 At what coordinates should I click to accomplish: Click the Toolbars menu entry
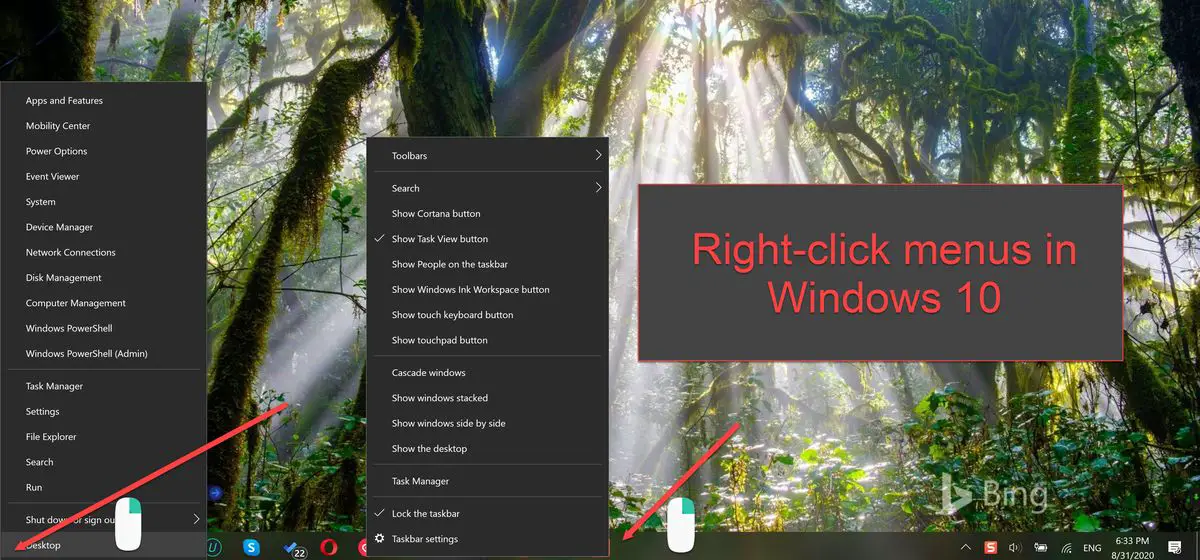pyautogui.click(x=487, y=155)
